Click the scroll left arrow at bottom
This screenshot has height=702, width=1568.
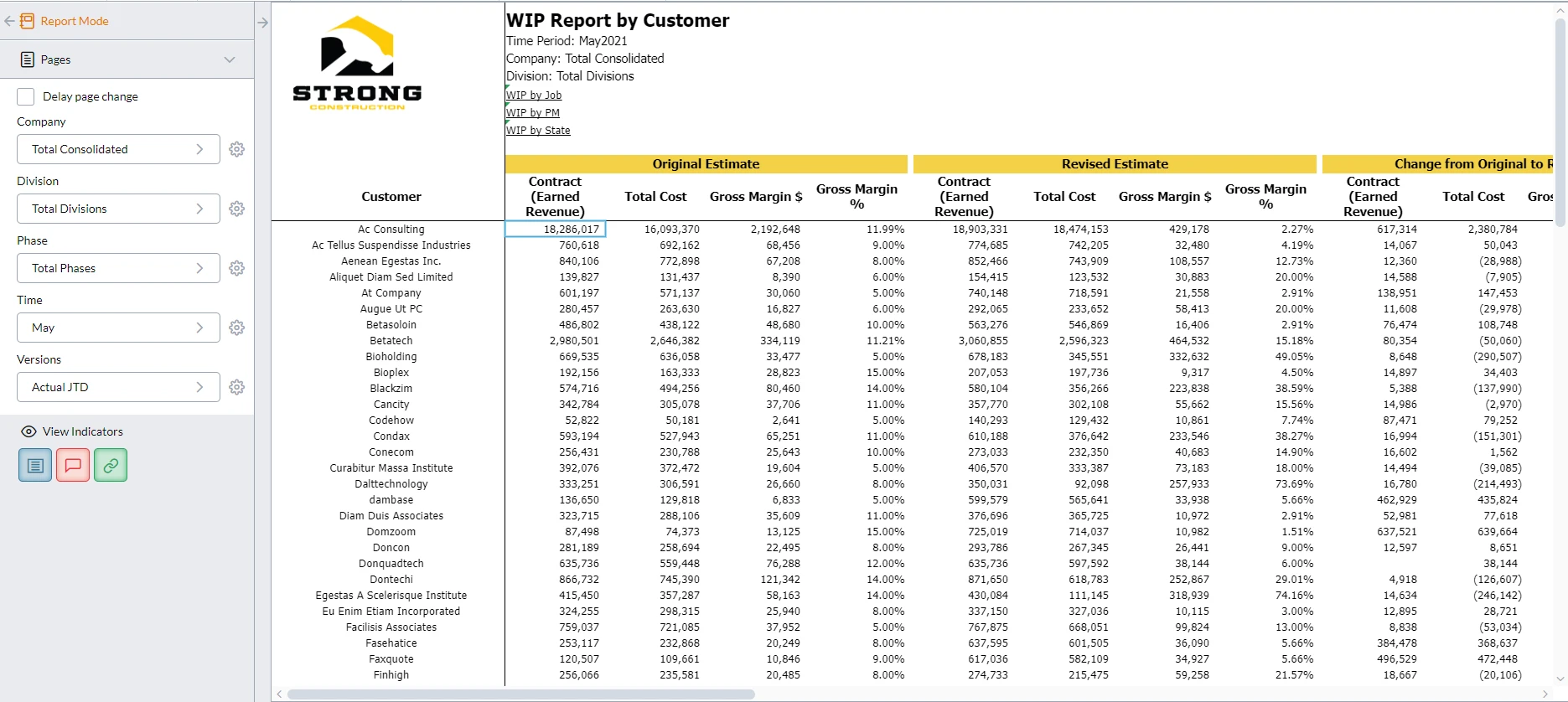280,694
